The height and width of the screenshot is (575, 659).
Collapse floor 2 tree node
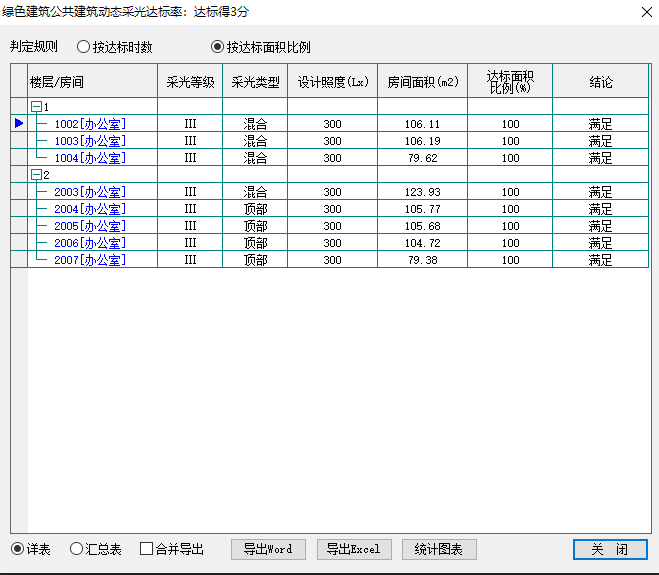click(36, 175)
